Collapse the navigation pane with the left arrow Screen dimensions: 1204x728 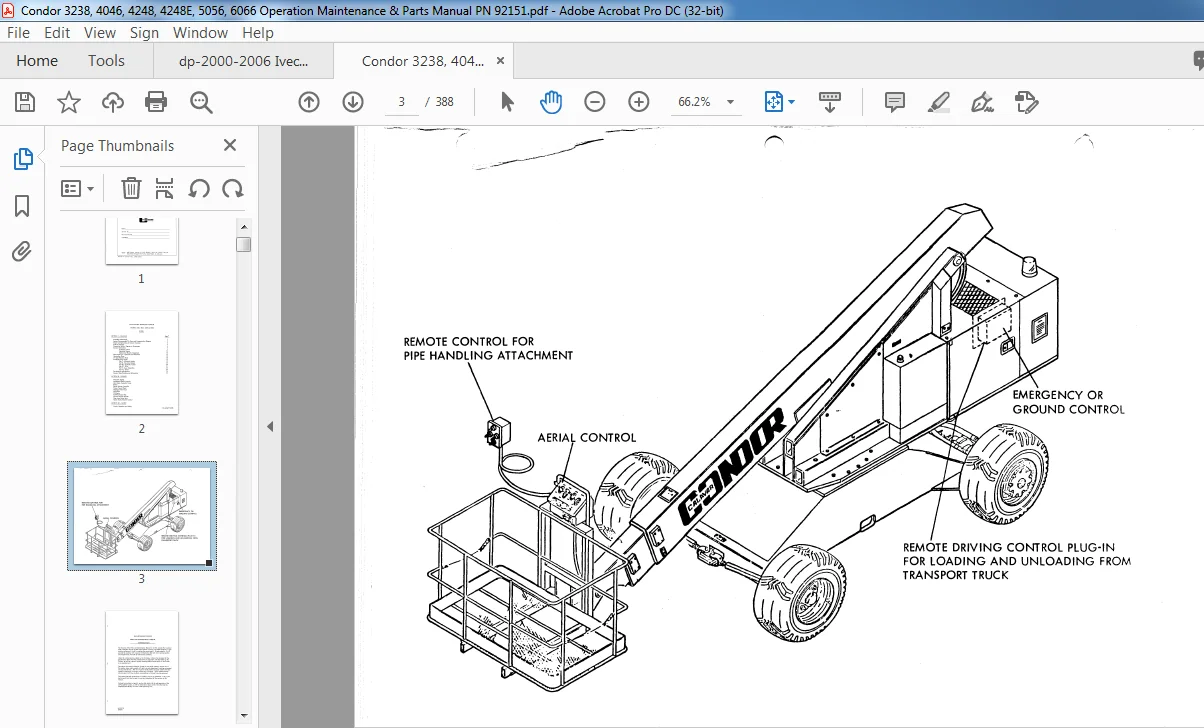[x=269, y=427]
